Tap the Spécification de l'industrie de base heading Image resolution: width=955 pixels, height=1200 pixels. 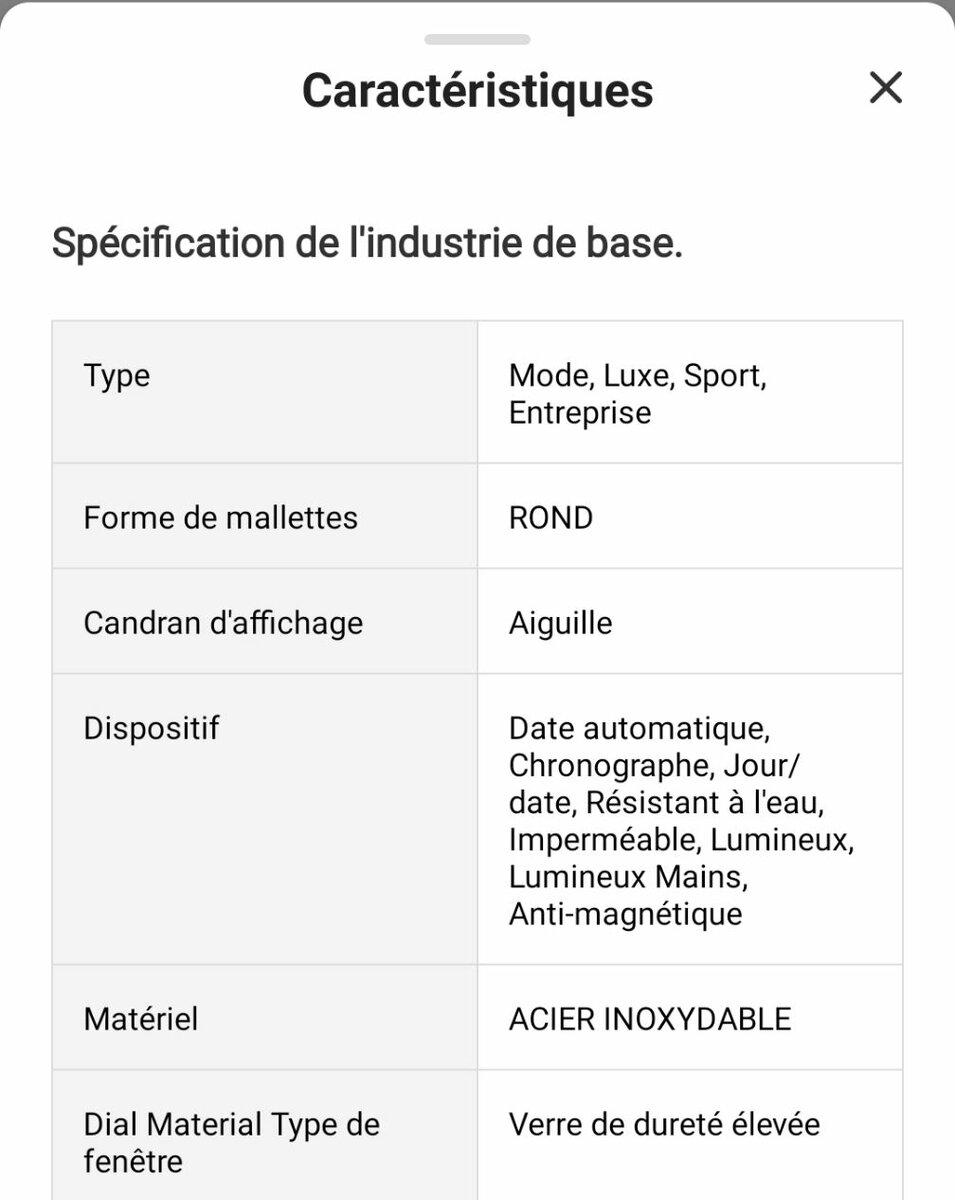point(367,244)
